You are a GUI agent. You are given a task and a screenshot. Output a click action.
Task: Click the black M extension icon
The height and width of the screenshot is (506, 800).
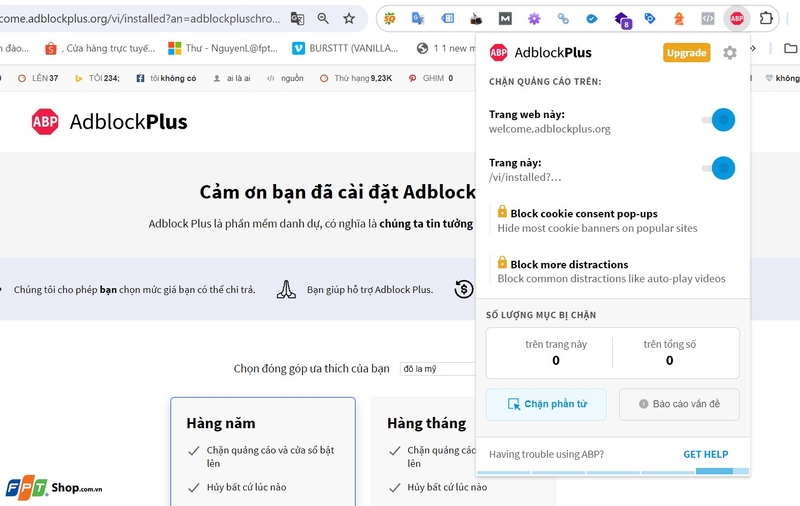pyautogui.click(x=505, y=19)
